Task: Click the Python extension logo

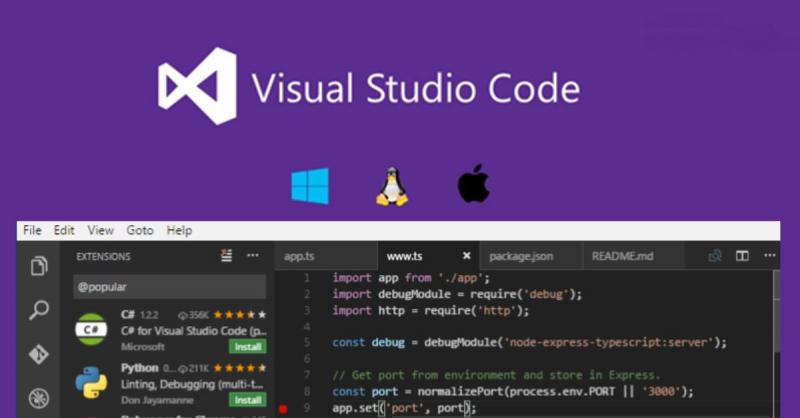Action: click(91, 382)
